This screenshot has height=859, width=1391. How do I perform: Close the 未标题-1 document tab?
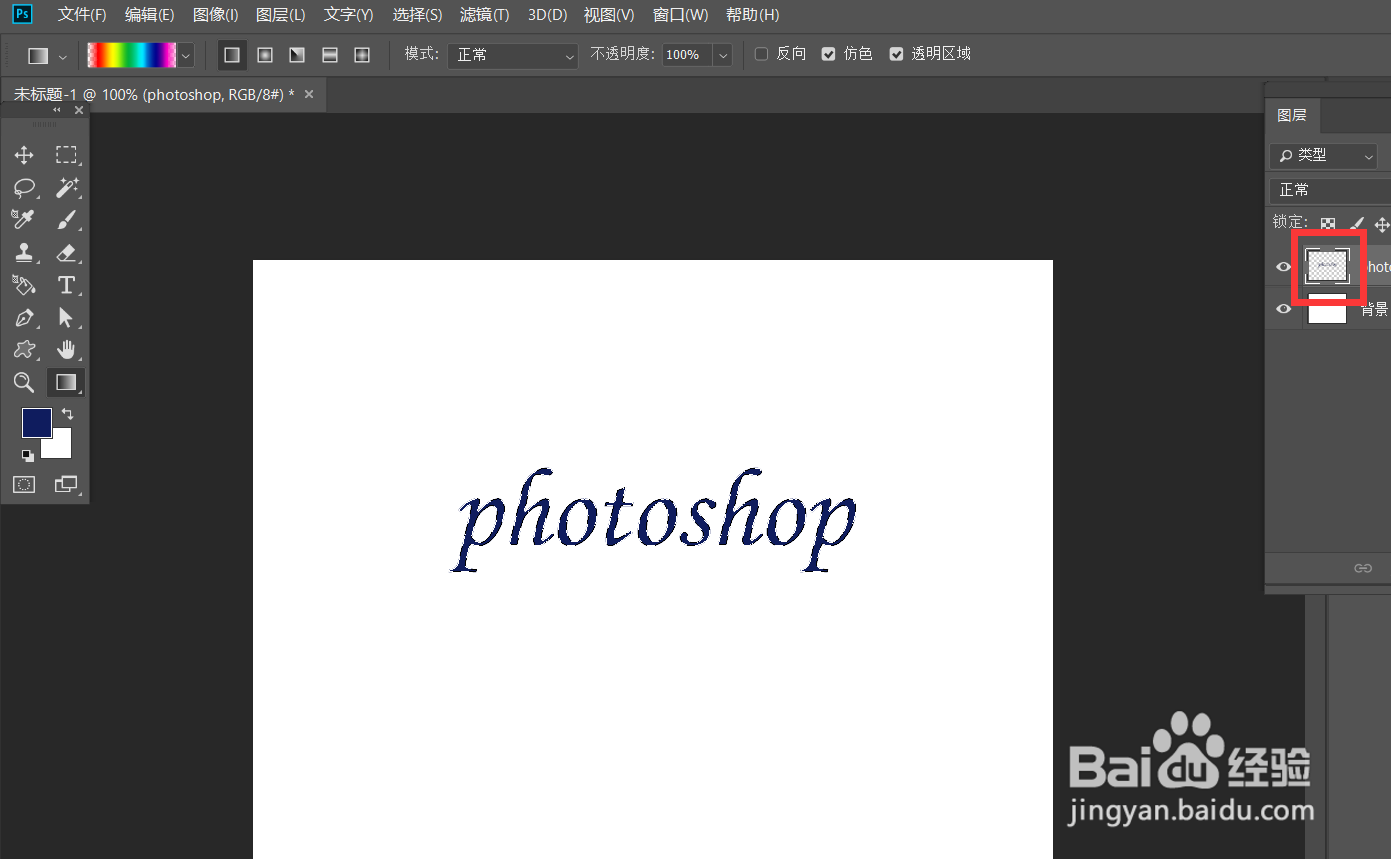[x=309, y=94]
